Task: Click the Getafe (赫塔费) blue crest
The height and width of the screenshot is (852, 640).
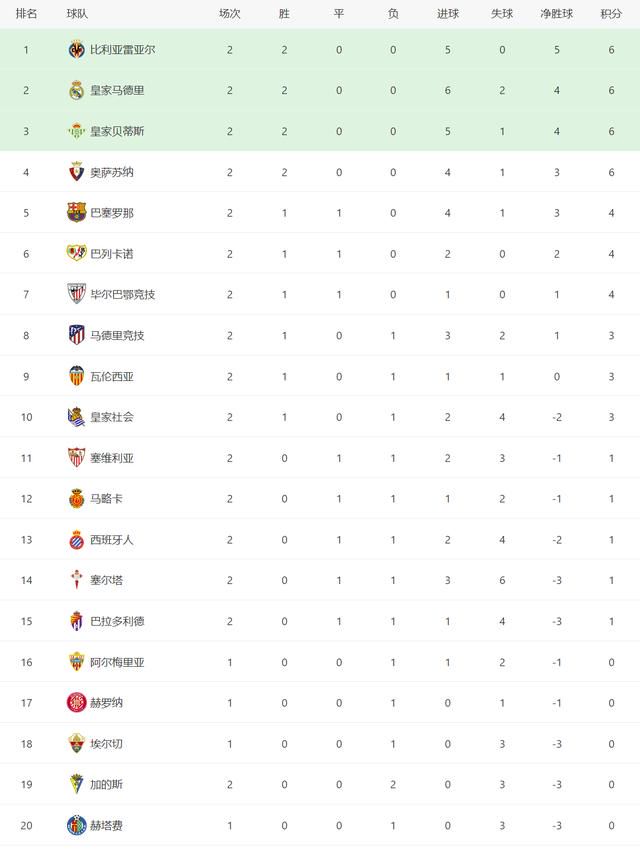Action: tap(77, 825)
